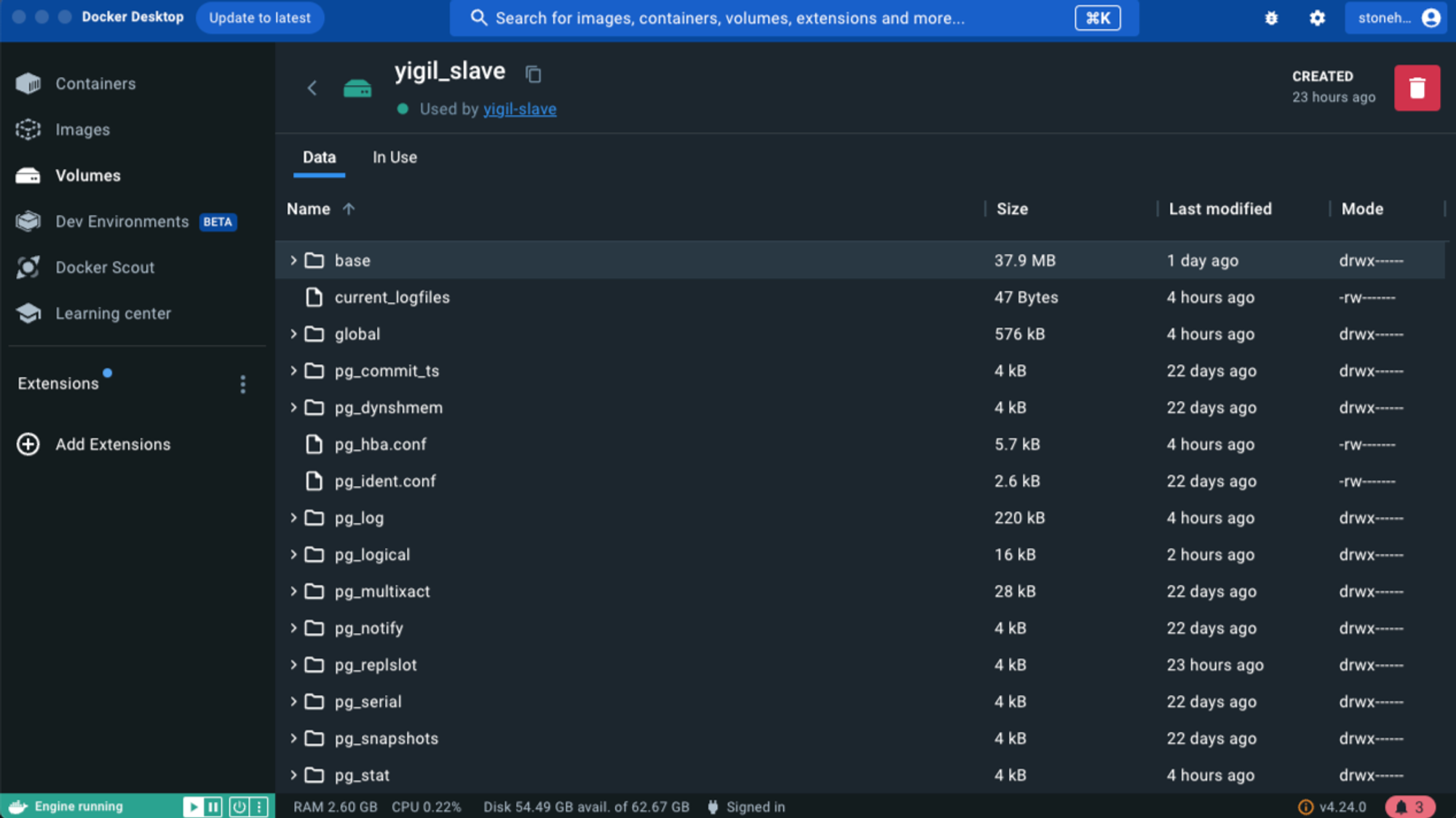Image resolution: width=1456 pixels, height=818 pixels.
Task: Expand the base folder
Action: [x=293, y=261]
